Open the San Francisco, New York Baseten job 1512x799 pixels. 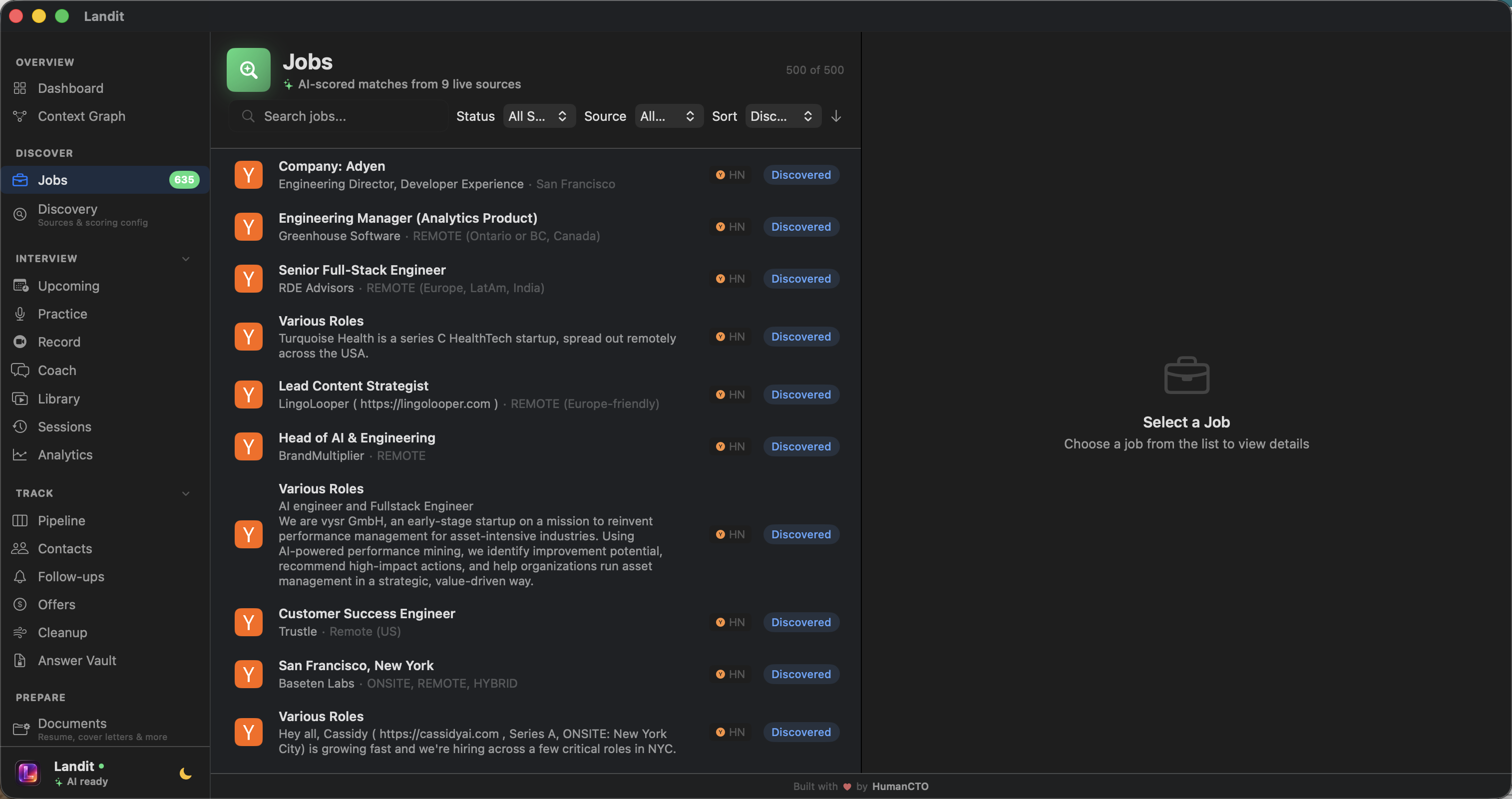tap(536, 674)
